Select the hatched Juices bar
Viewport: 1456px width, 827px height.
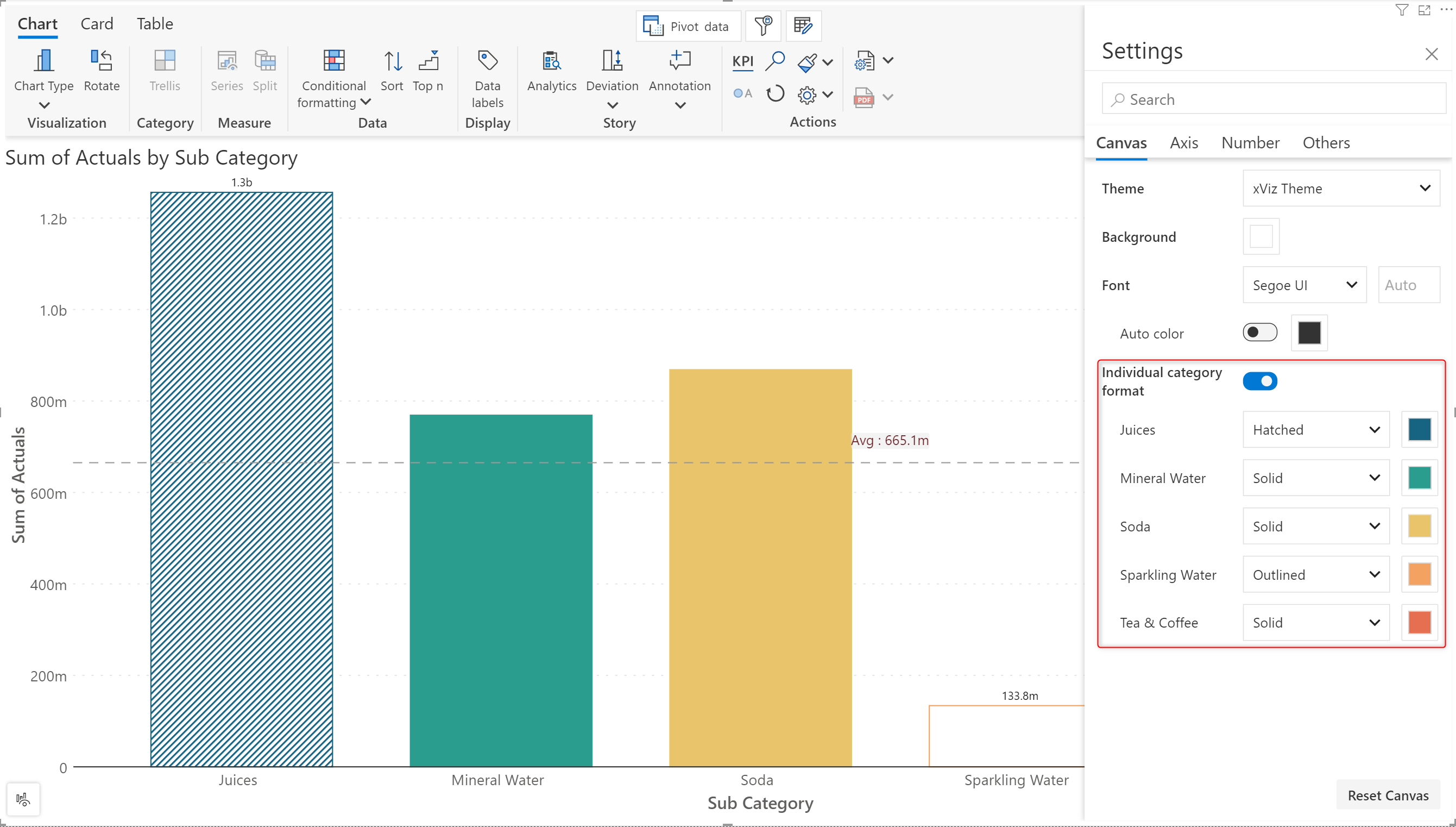pyautogui.click(x=241, y=479)
